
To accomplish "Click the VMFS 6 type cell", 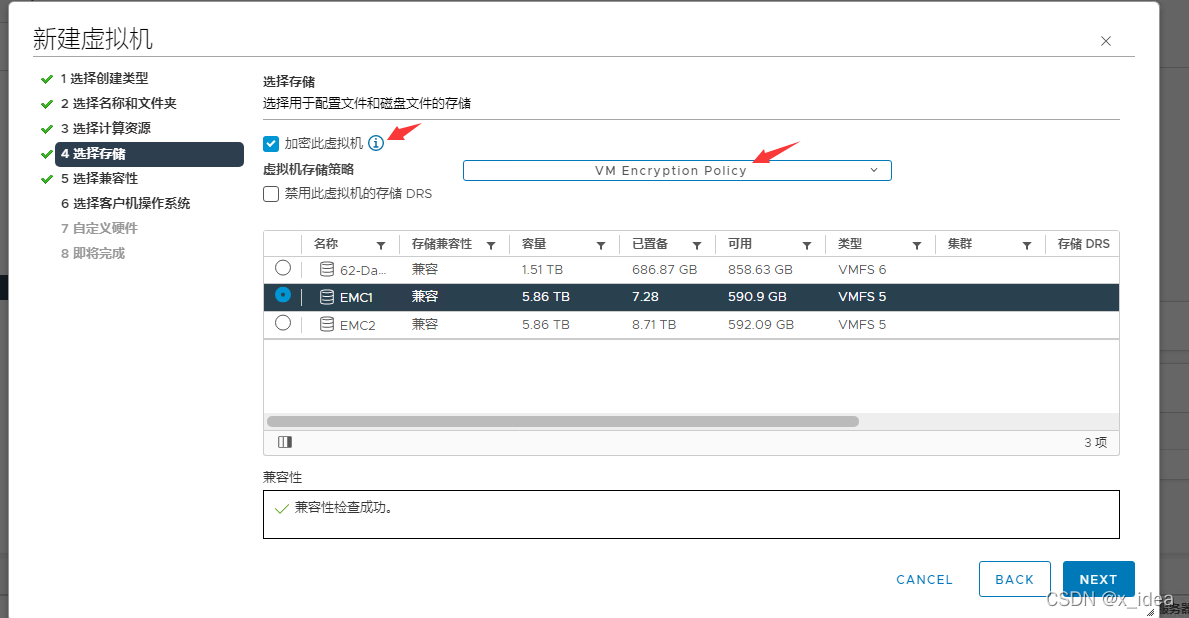I will pos(862,270).
